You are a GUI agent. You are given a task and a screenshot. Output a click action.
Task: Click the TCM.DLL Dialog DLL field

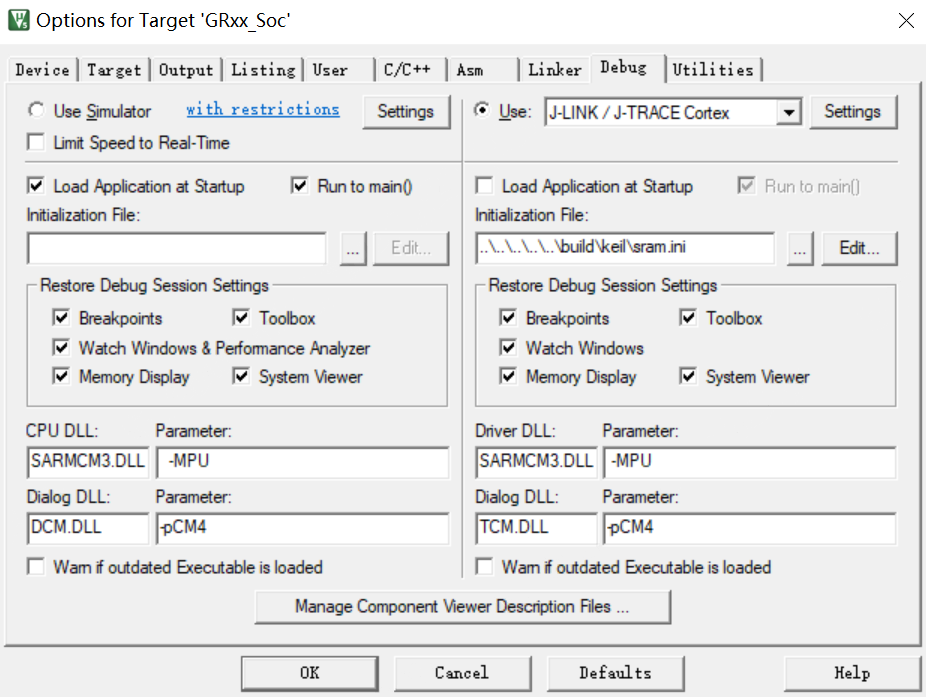[536, 528]
